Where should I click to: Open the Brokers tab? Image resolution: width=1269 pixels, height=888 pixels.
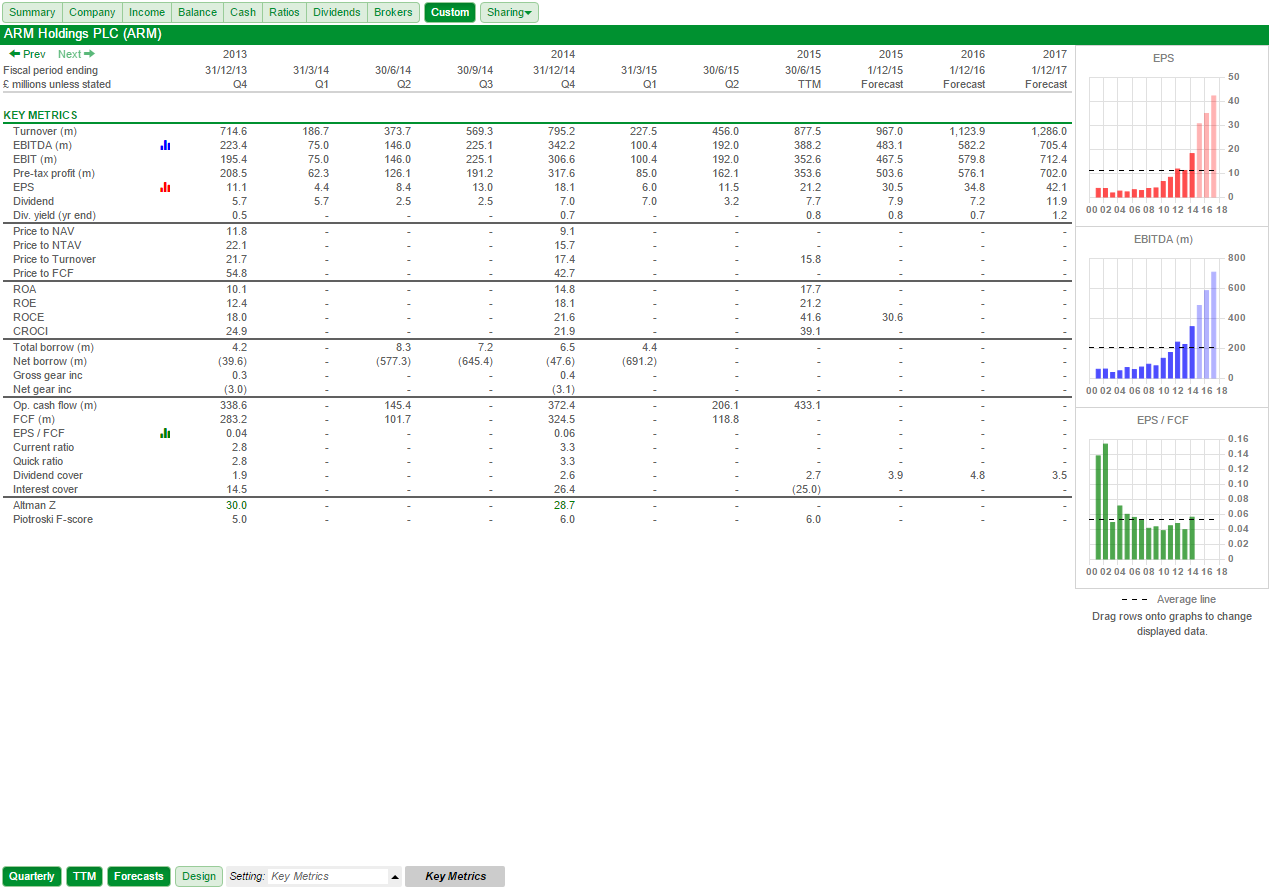(x=393, y=12)
